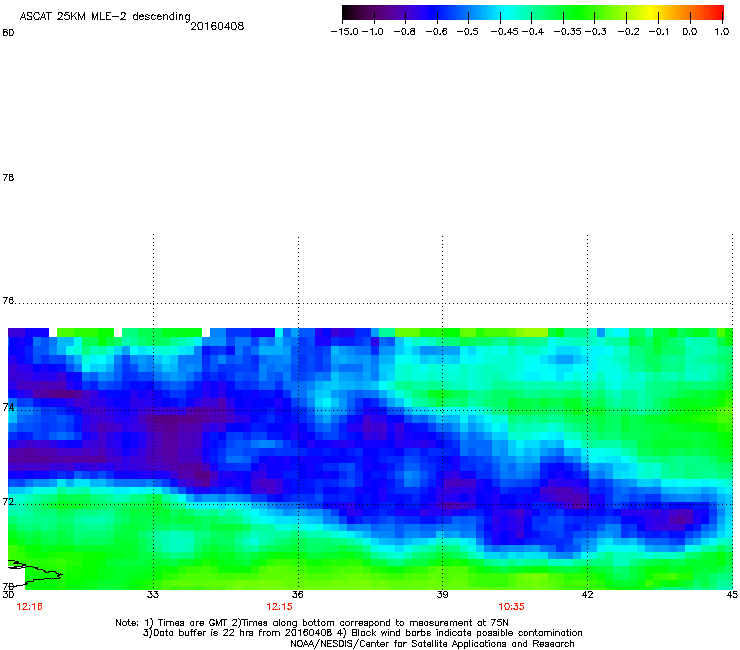Click the red time stamp 10:35
This screenshot has width=740, height=650.
click(512, 607)
